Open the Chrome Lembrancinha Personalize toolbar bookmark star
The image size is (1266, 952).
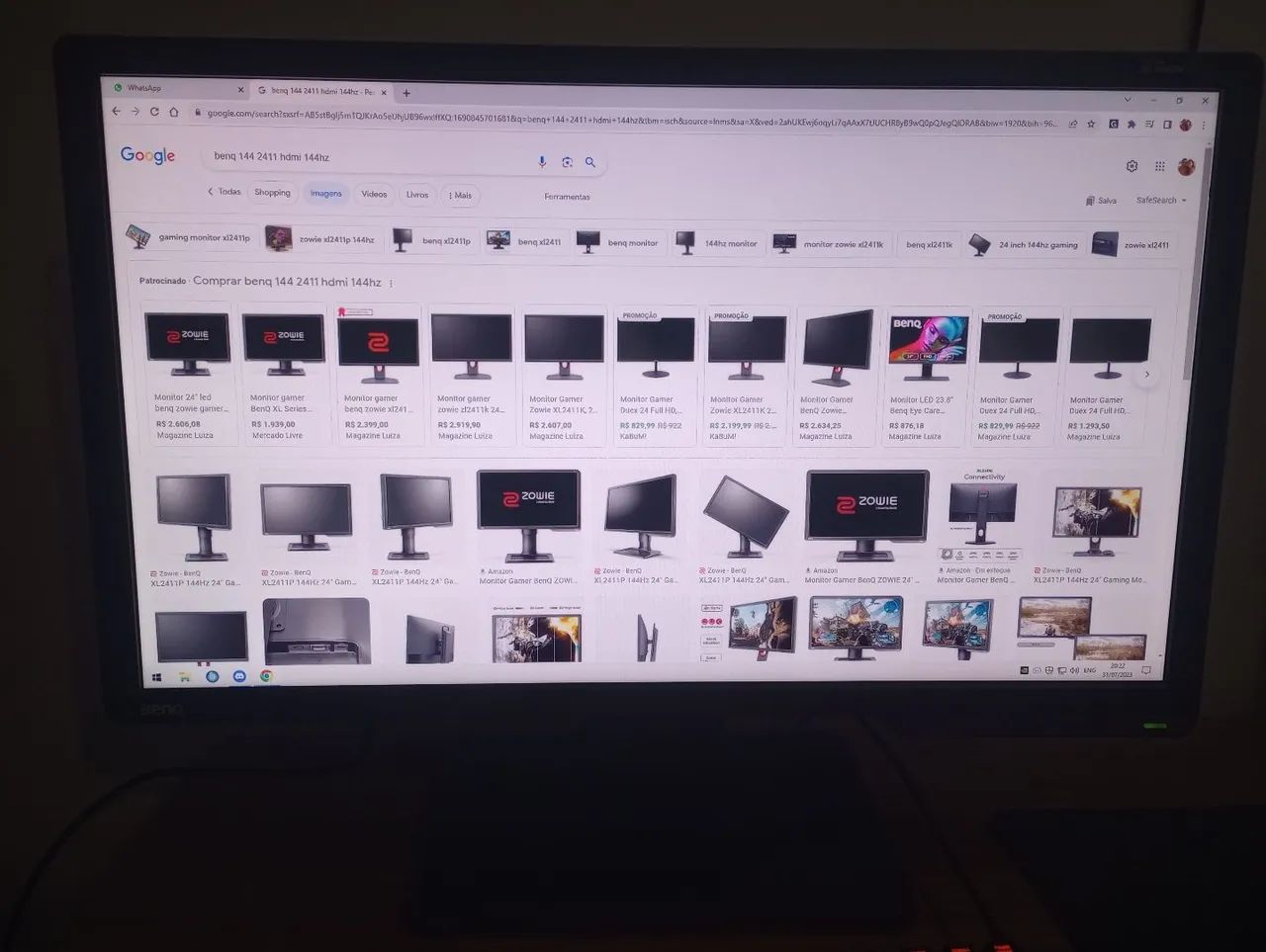[x=1090, y=126]
